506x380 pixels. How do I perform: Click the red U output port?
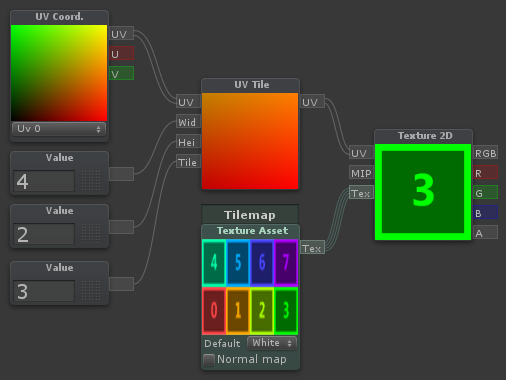(121, 53)
